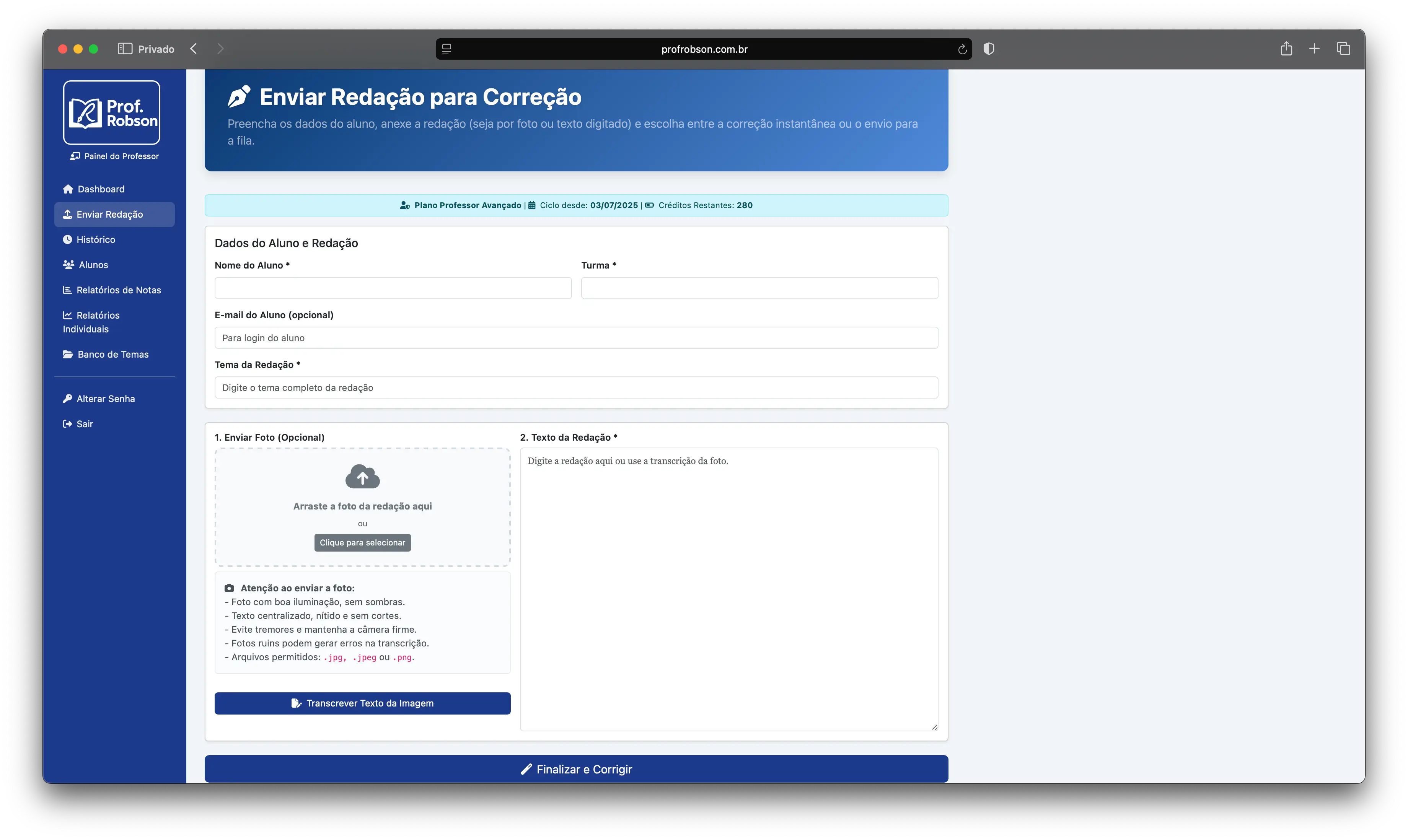
Task: Open a new browser tab
Action: [x=1315, y=49]
